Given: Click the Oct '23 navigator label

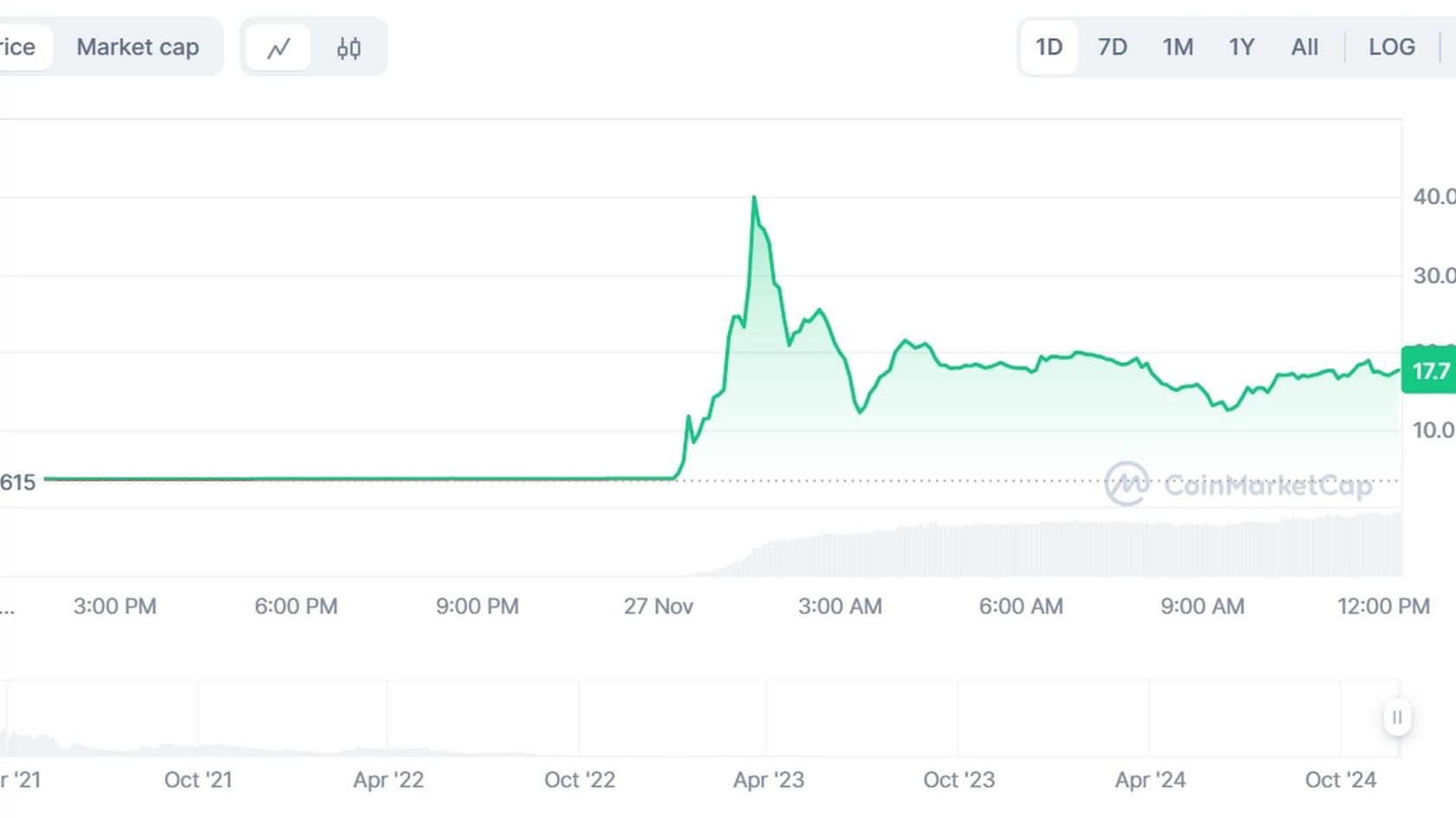Looking at the screenshot, I should pos(959,780).
